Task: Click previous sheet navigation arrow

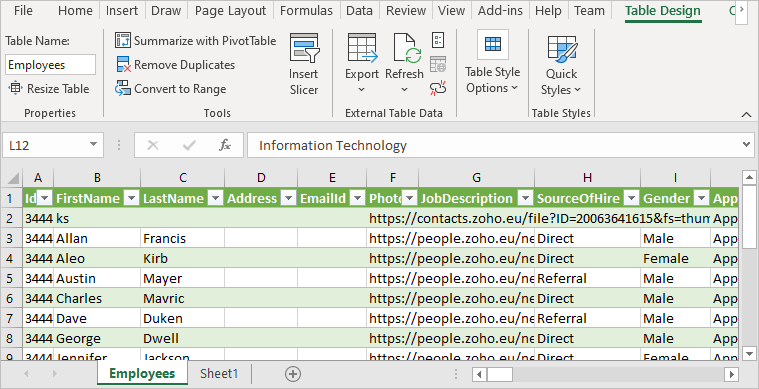Action: pyautogui.click(x=27, y=374)
